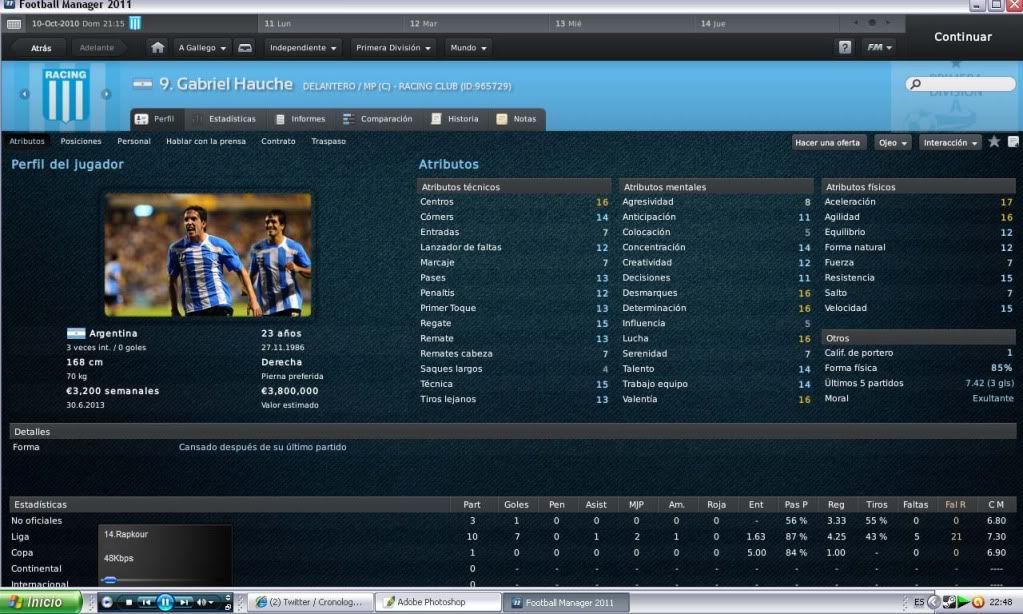The image size is (1023, 614).
Task: Click the Gabriel Hauche player photo
Action: point(208,255)
